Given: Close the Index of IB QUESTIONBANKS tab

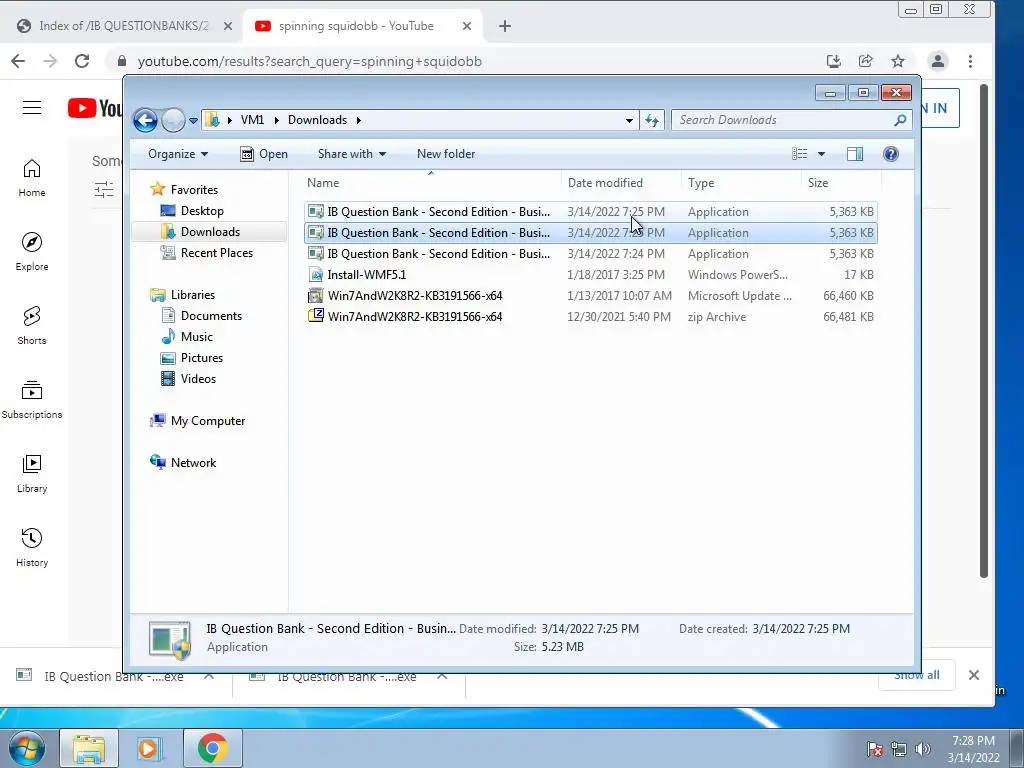Looking at the screenshot, I should click(x=227, y=26).
